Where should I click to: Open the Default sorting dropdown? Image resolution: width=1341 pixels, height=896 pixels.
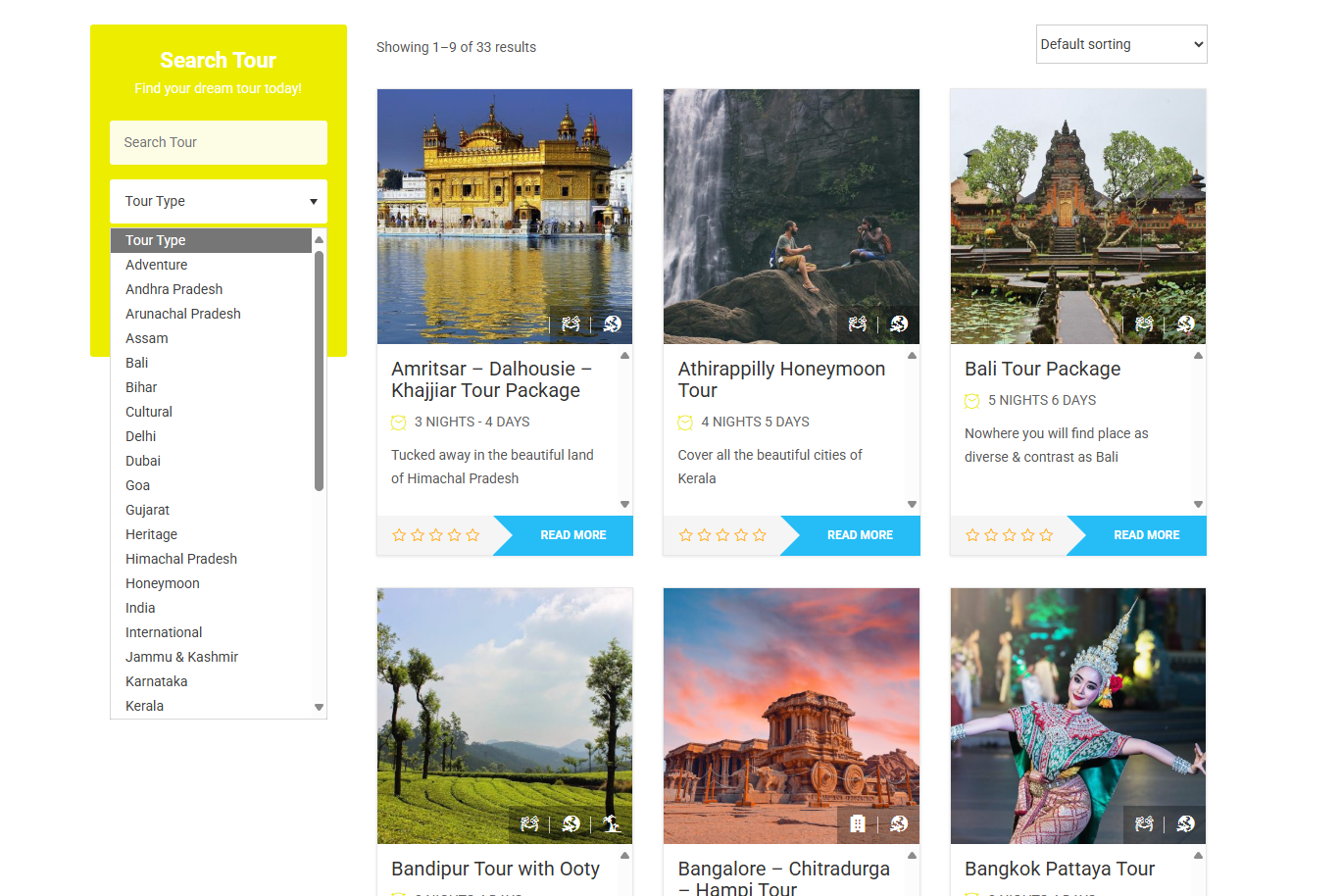1121,44
